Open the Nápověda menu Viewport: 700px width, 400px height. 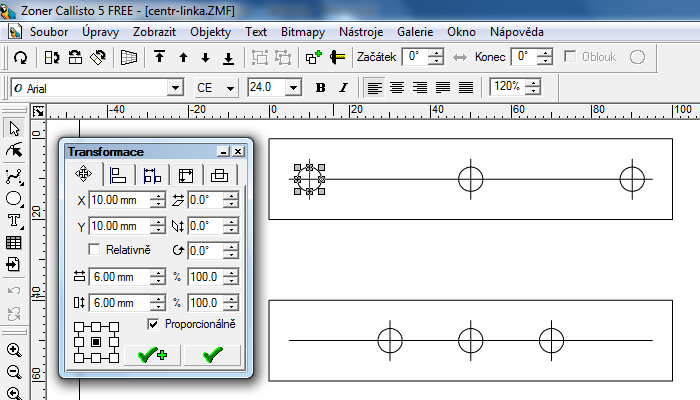pos(517,32)
